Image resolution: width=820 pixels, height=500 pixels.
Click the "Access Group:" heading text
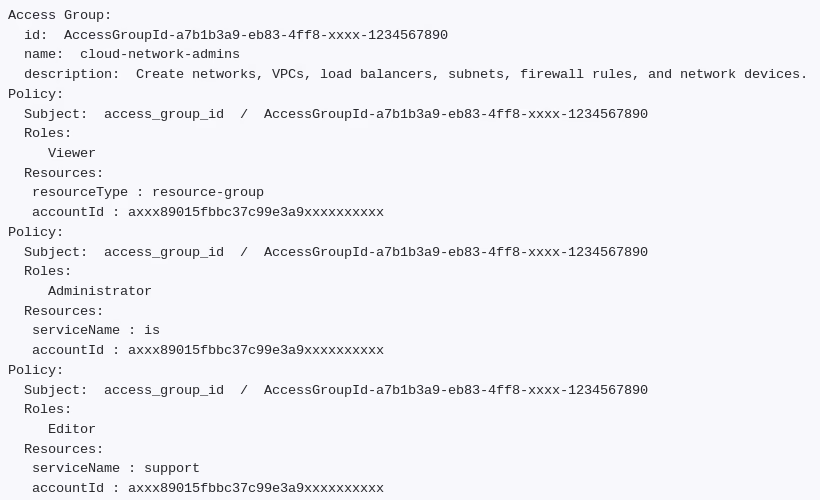tap(60, 15)
